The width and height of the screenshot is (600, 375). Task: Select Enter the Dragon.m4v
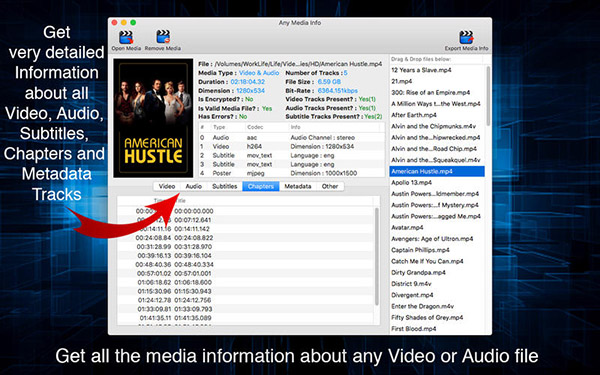pos(437,306)
